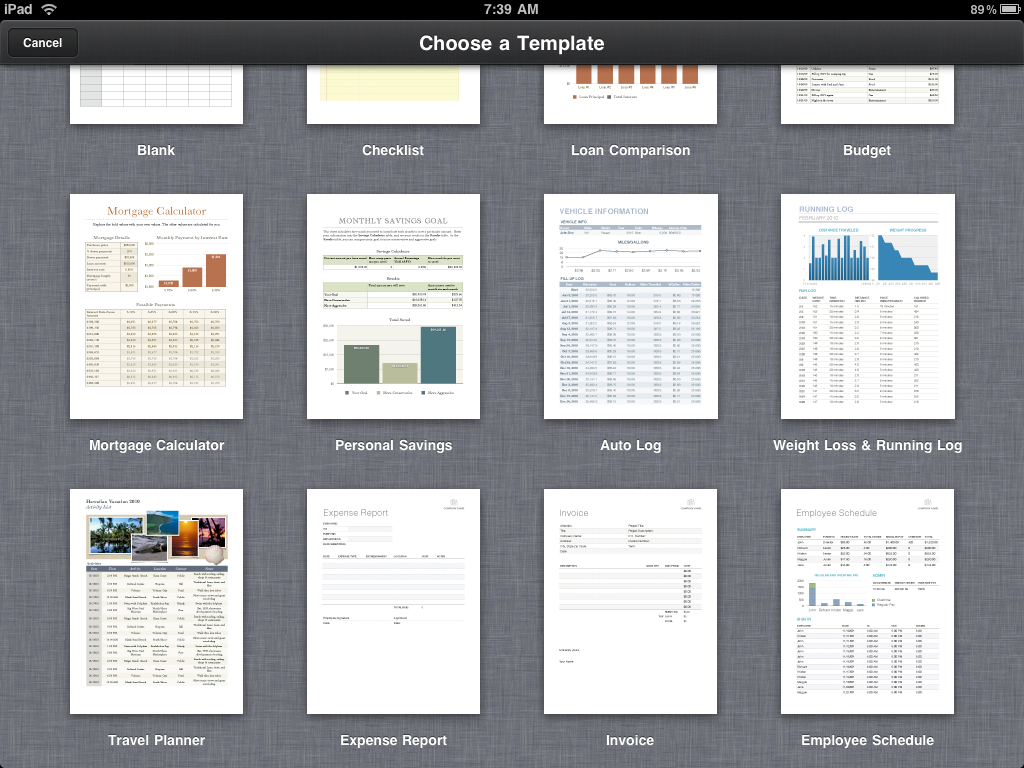Select the Travel Planner template

156,601
